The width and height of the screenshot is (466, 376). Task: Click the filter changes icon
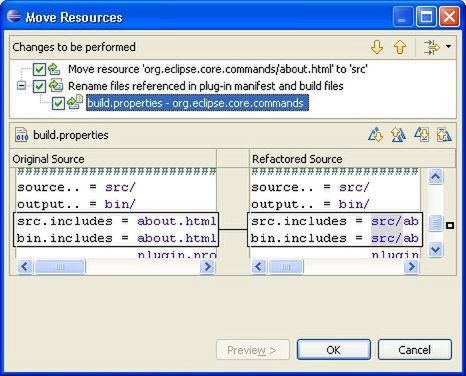click(432, 47)
